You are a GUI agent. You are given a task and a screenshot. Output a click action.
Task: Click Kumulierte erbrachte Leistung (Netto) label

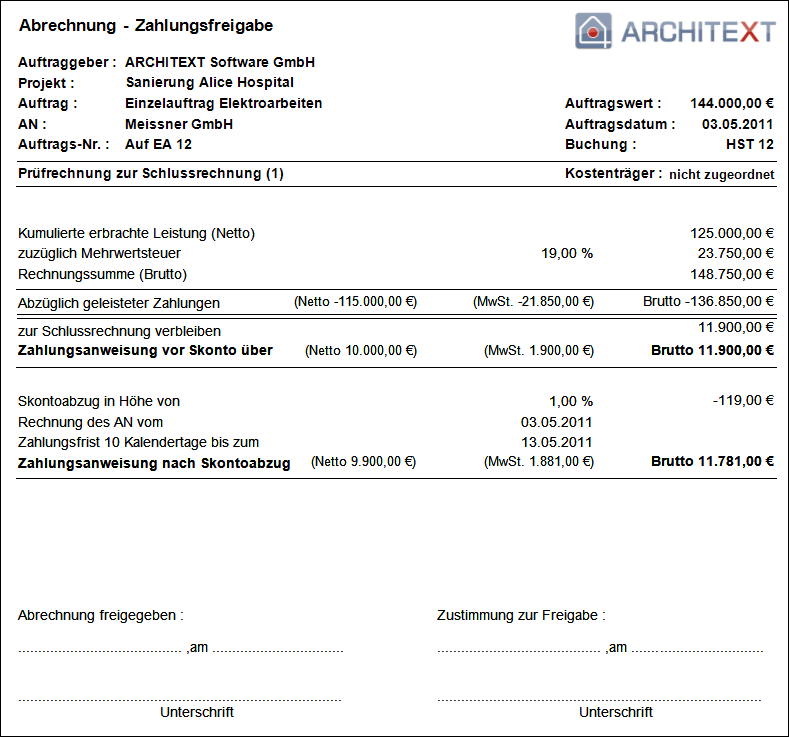click(x=136, y=233)
